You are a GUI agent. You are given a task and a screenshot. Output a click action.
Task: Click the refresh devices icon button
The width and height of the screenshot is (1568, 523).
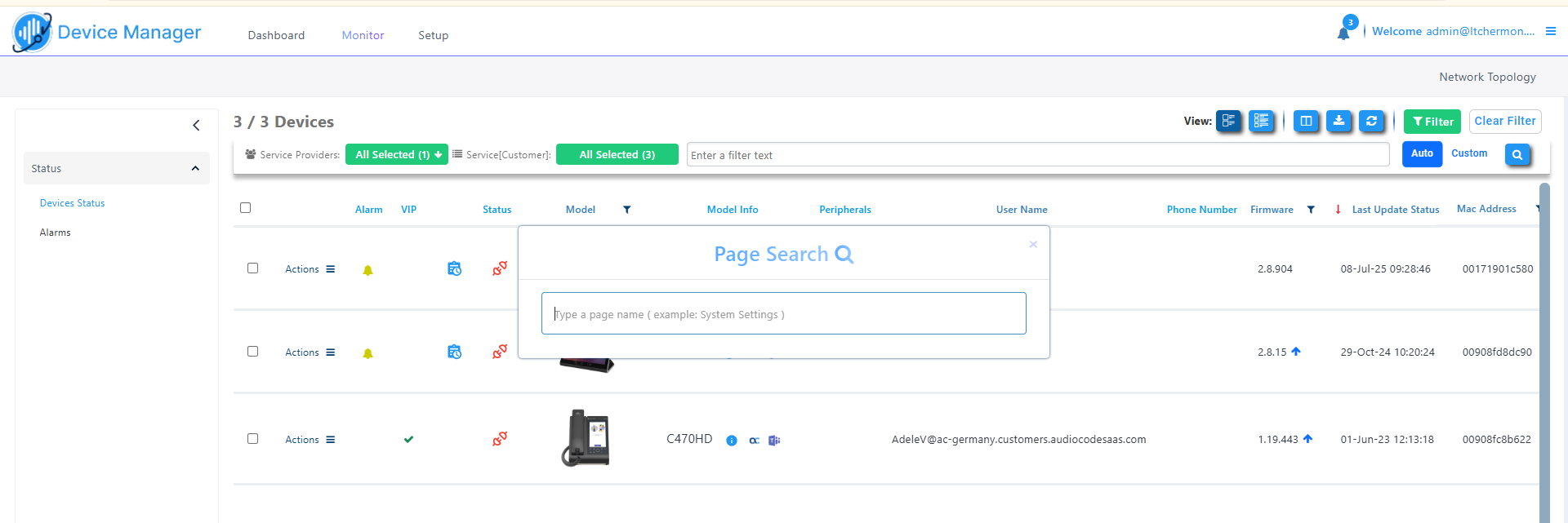tap(1371, 122)
